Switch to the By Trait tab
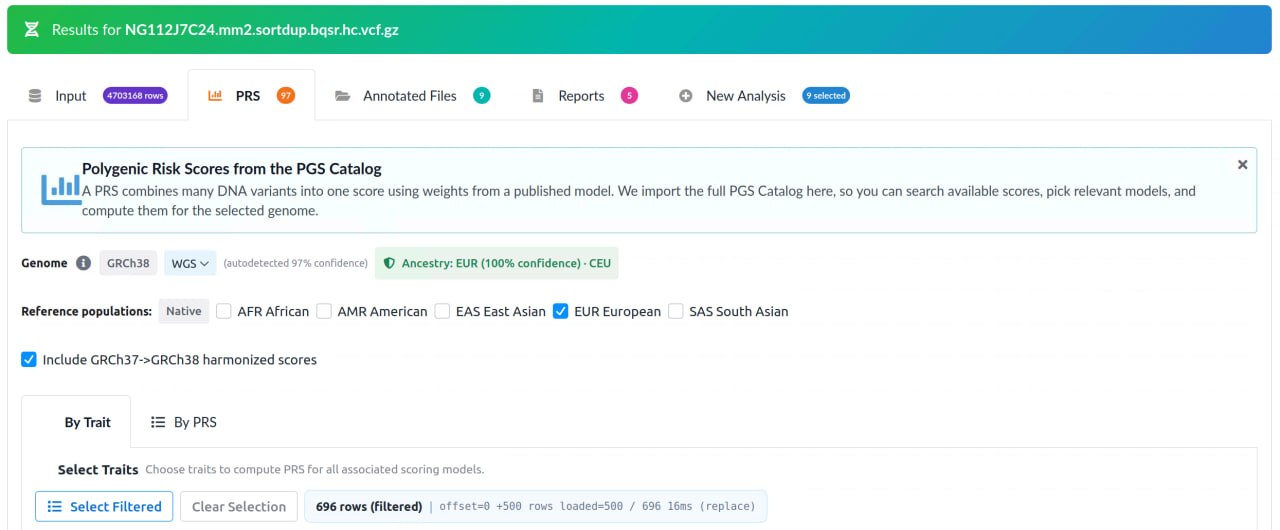The width and height of the screenshot is (1280, 530). click(87, 422)
